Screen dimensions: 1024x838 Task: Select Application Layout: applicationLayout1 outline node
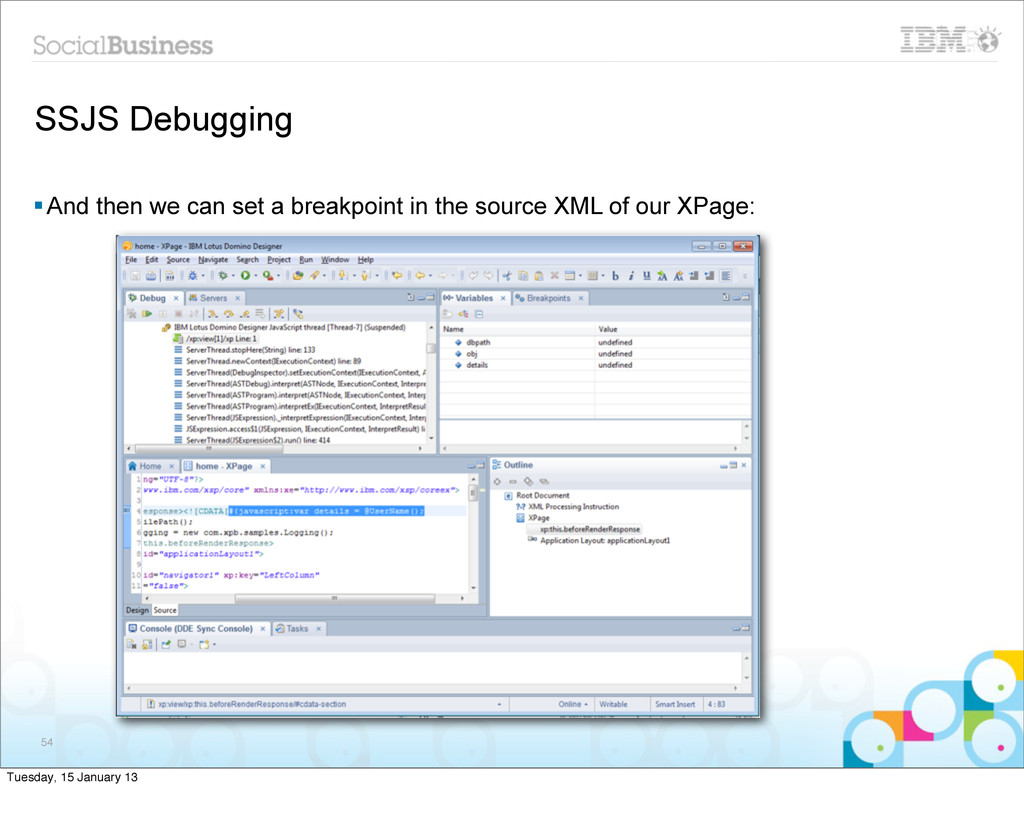click(599, 541)
